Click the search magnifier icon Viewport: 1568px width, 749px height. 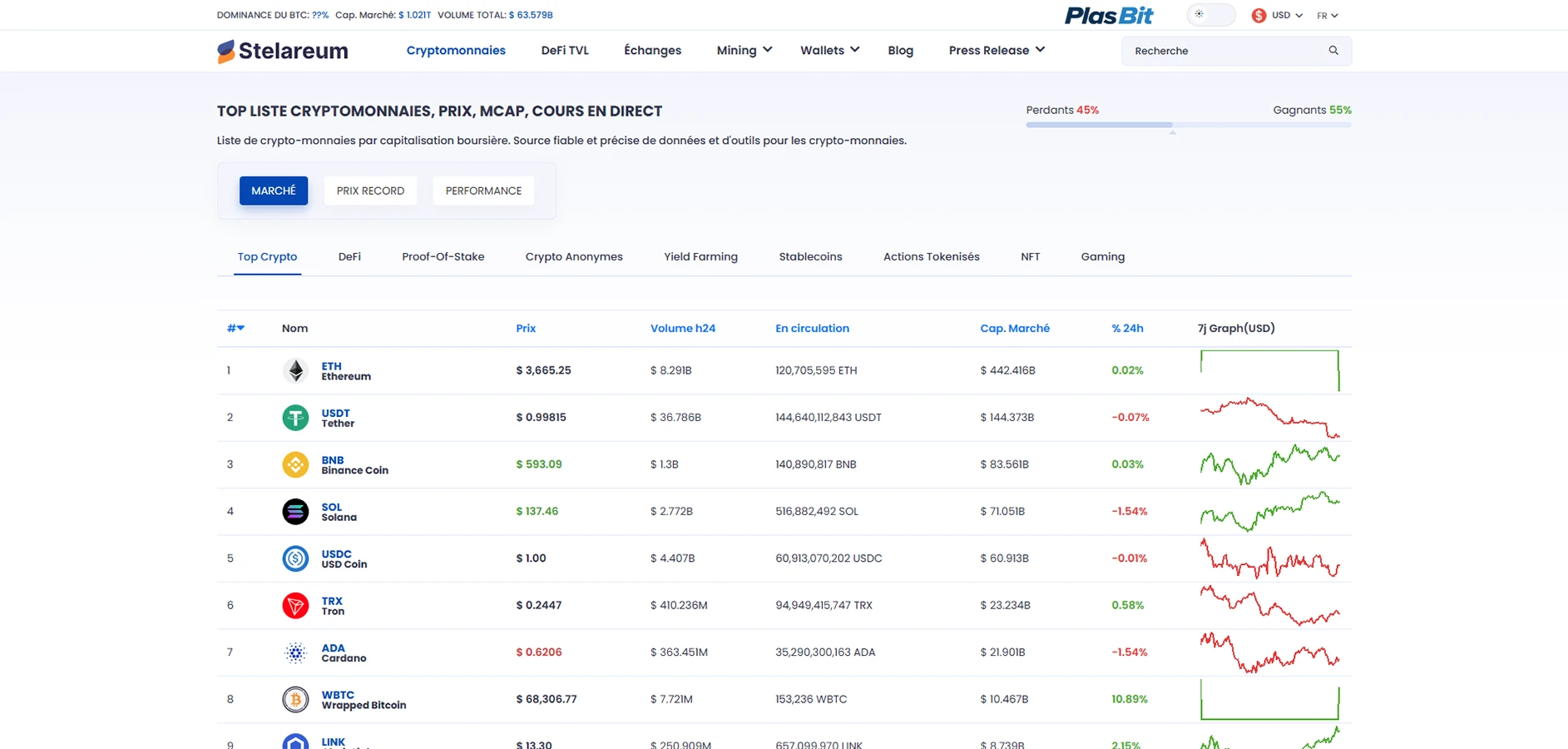[x=1333, y=51]
